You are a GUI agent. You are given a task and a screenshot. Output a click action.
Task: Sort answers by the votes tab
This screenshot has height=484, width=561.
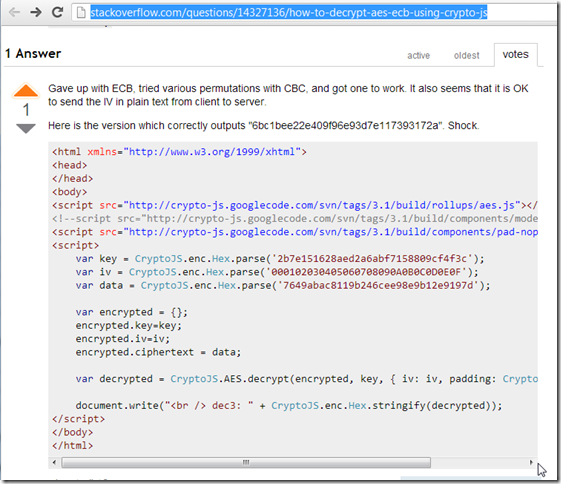click(516, 54)
